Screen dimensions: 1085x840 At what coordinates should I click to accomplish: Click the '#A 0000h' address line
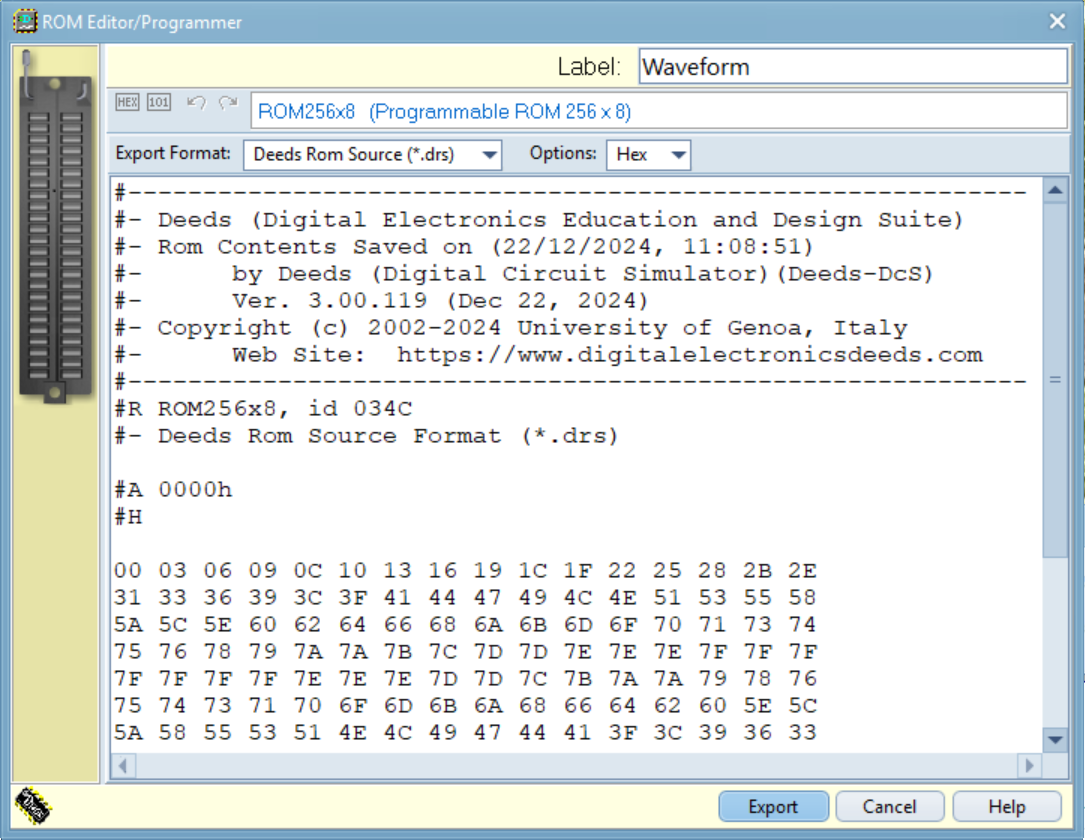tap(174, 490)
